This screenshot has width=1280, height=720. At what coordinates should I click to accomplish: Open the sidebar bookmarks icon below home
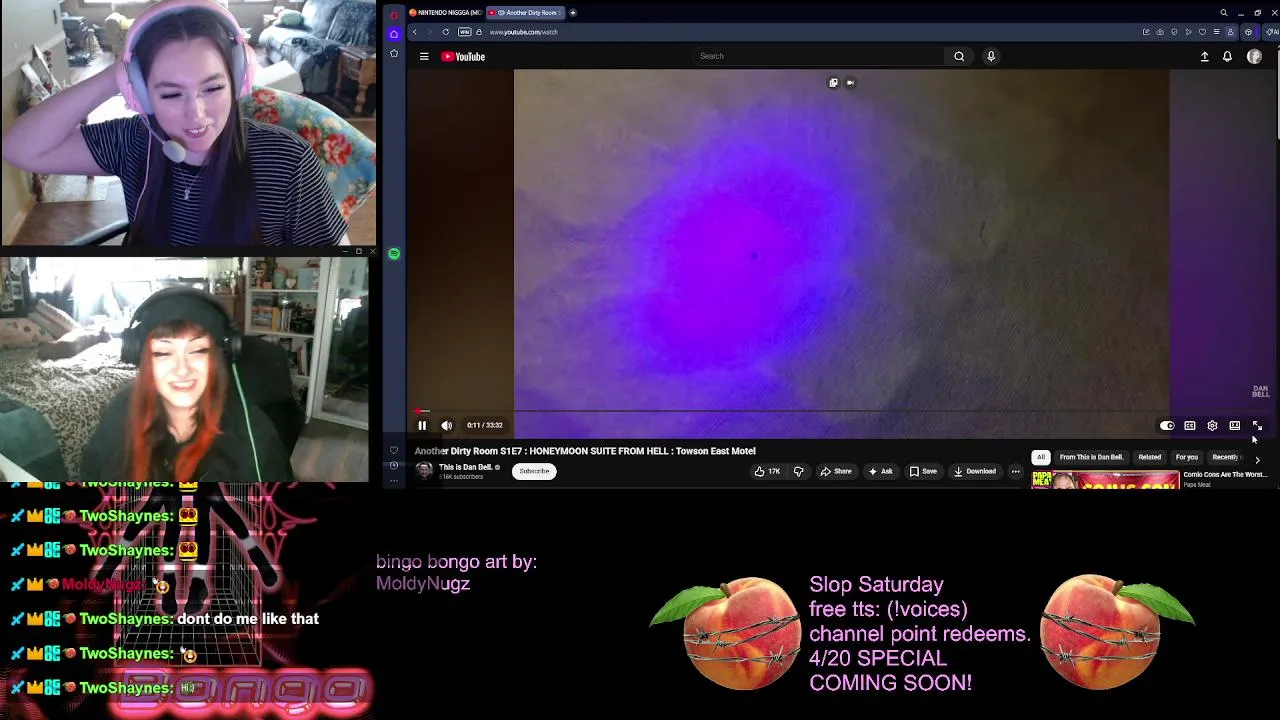tap(394, 53)
